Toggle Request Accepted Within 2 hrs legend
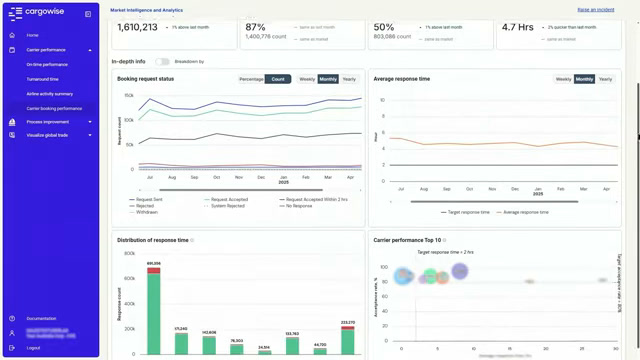 click(x=313, y=200)
